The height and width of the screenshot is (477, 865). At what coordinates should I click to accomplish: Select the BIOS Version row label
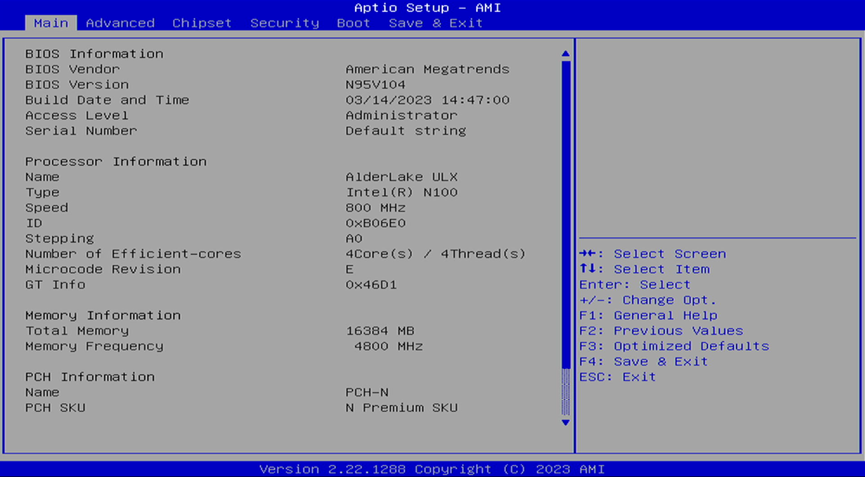[77, 84]
